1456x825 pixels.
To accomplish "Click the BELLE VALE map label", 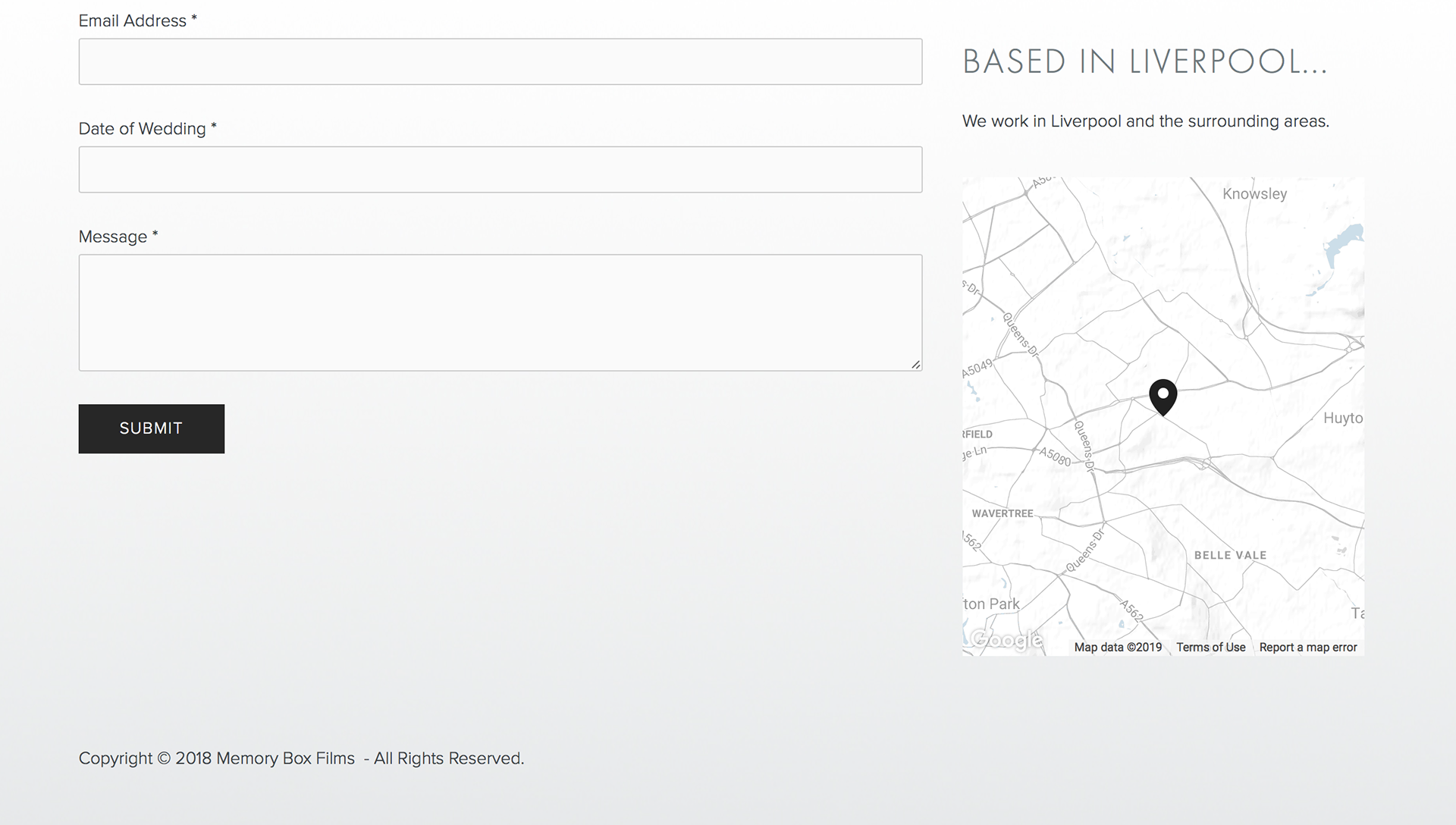I will tap(1230, 555).
